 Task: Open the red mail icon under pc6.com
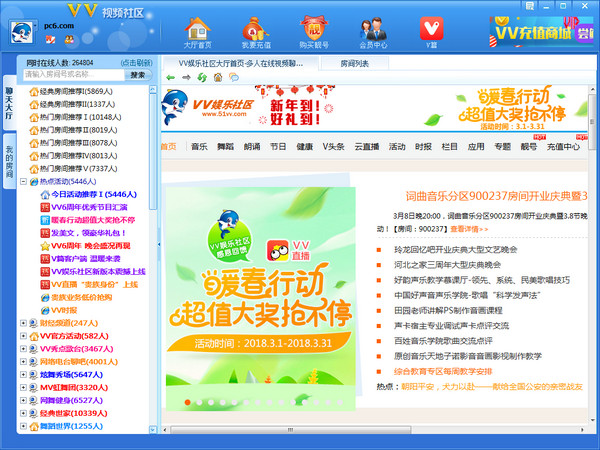point(51,39)
